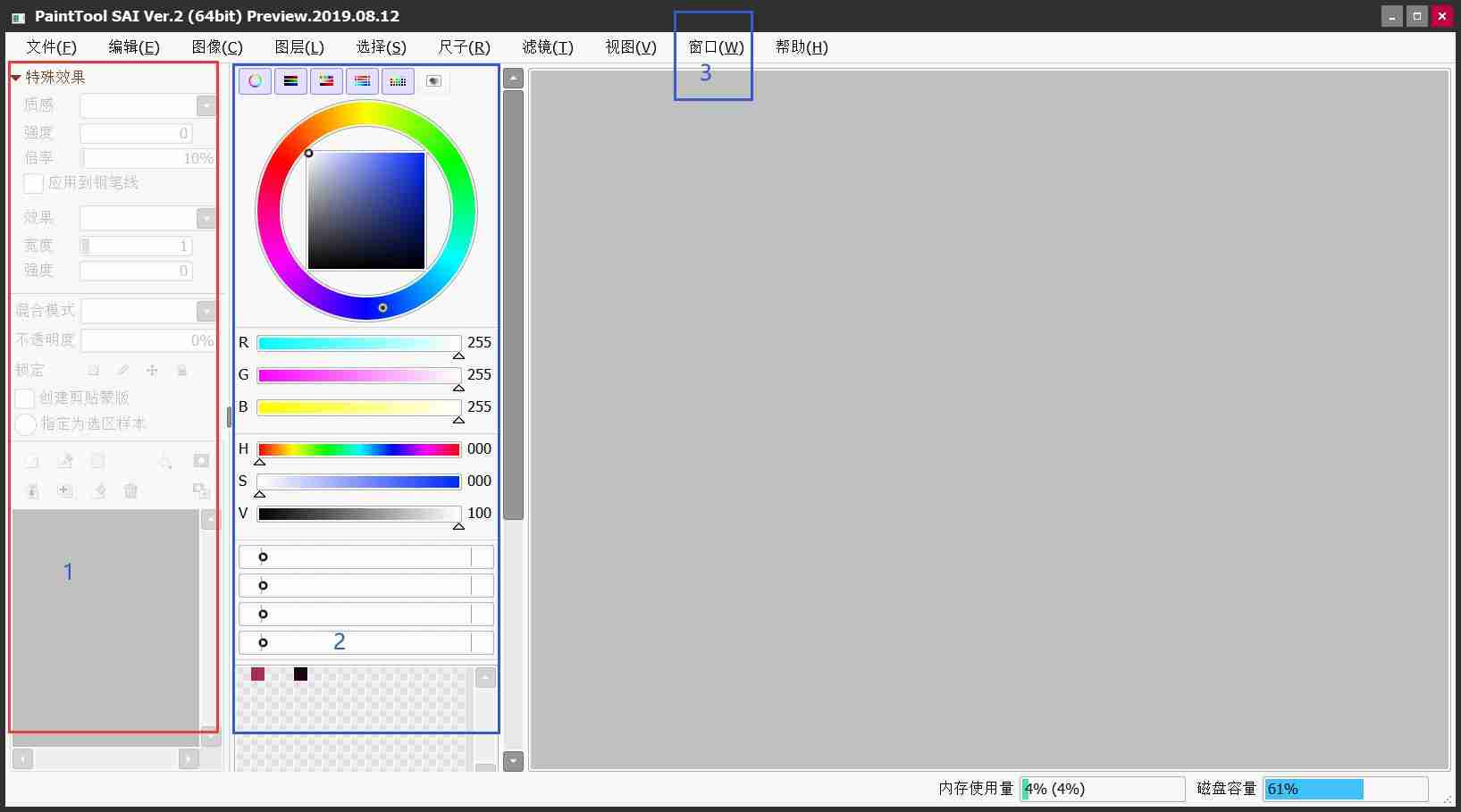
Task: Open the 质感 dropdown
Action: [206, 105]
